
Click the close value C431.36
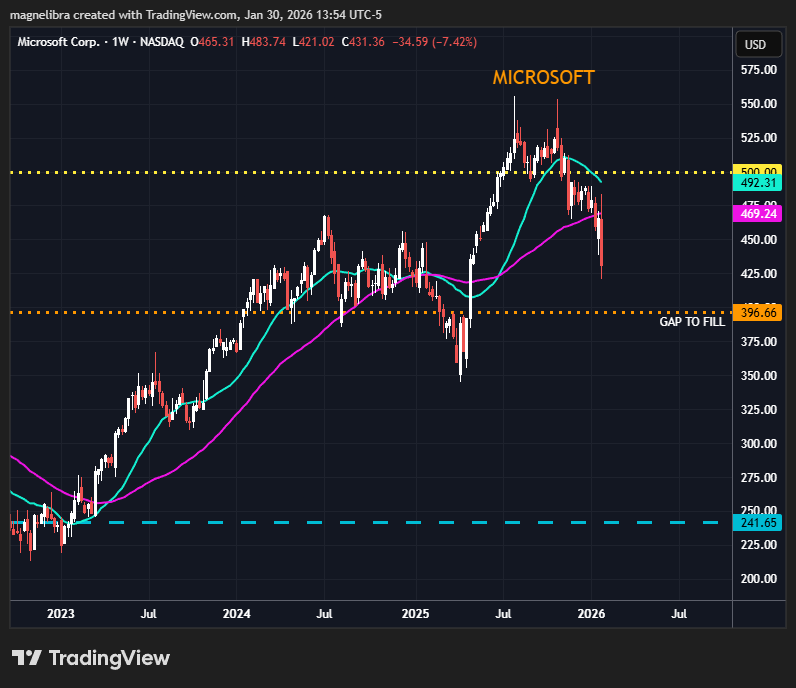point(363,42)
